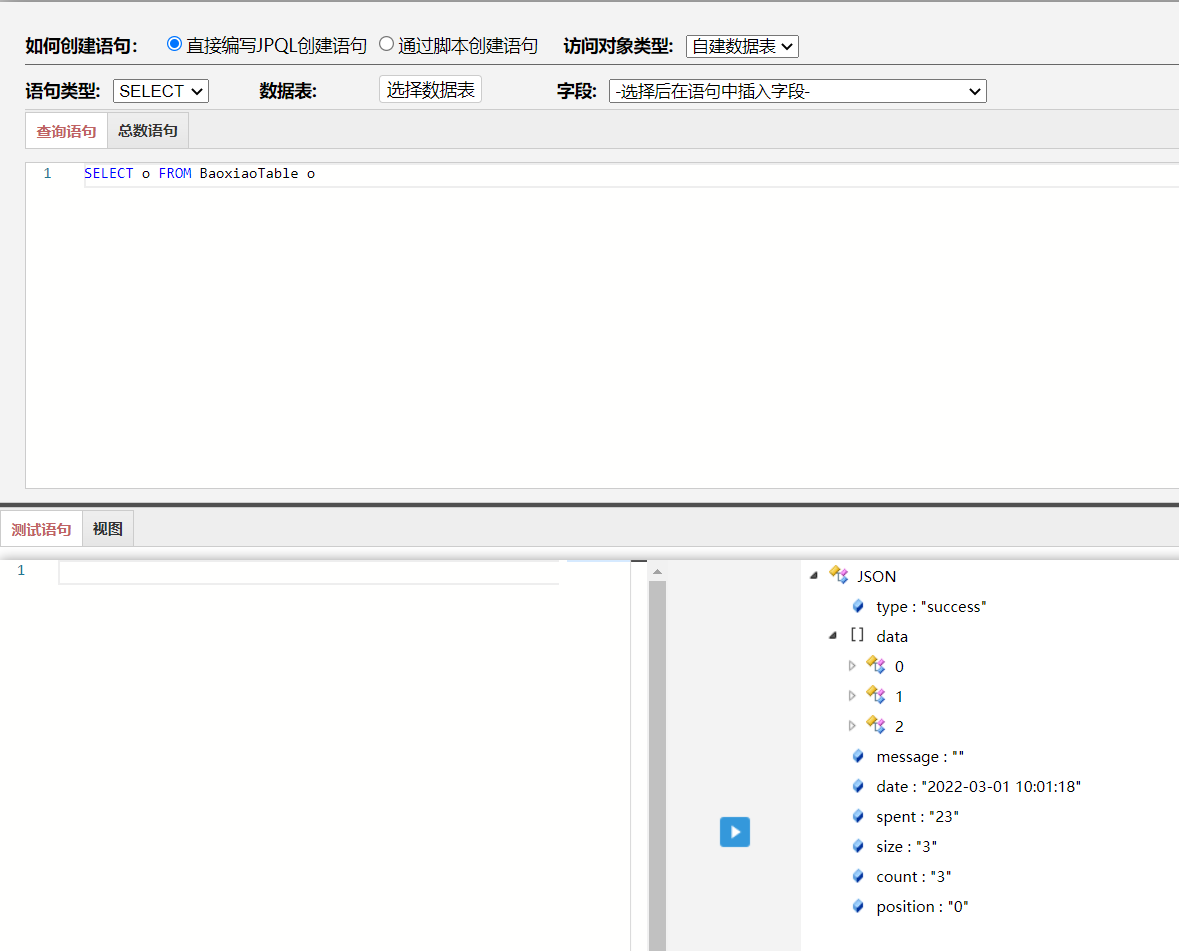Expand data item 0
This screenshot has height=951, width=1179.
coord(852,666)
